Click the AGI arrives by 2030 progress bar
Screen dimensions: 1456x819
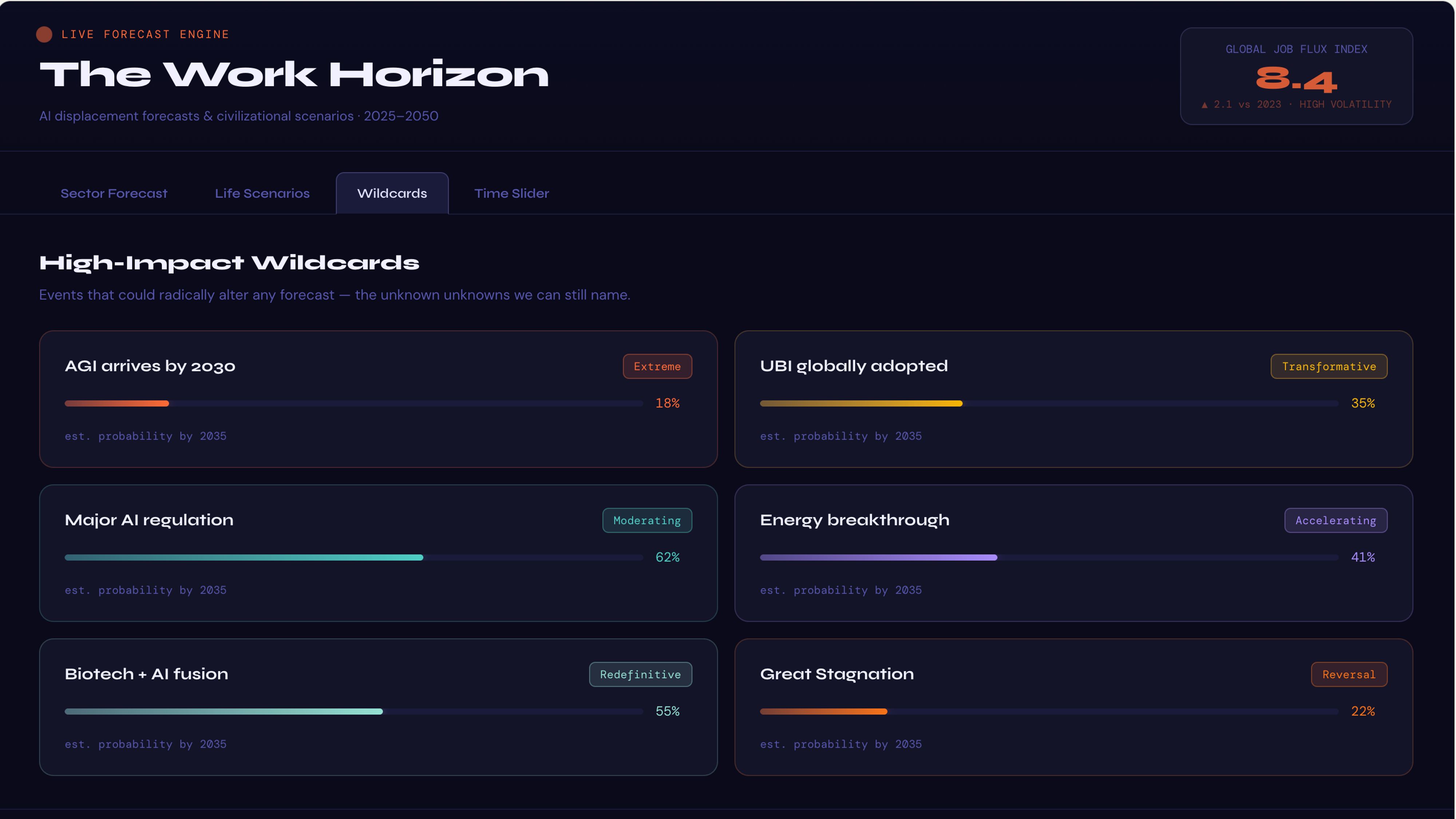click(353, 404)
